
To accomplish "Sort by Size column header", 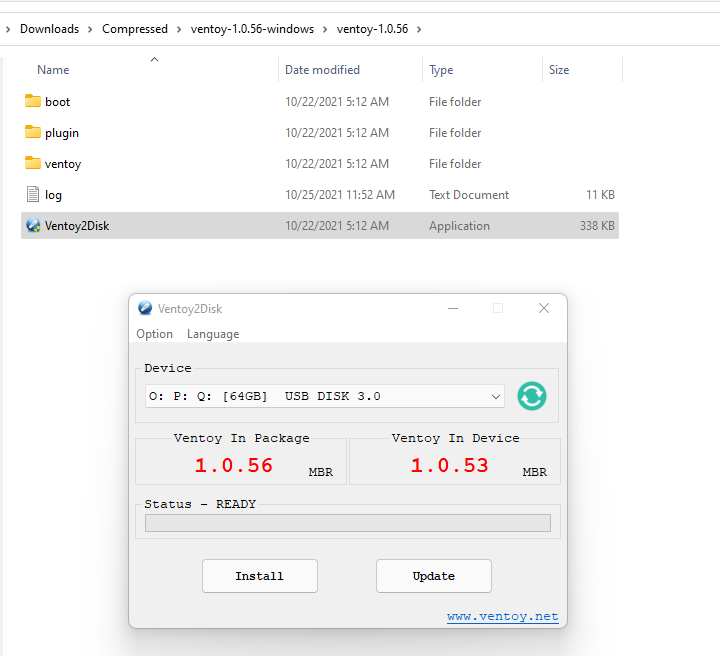I will tap(559, 70).
